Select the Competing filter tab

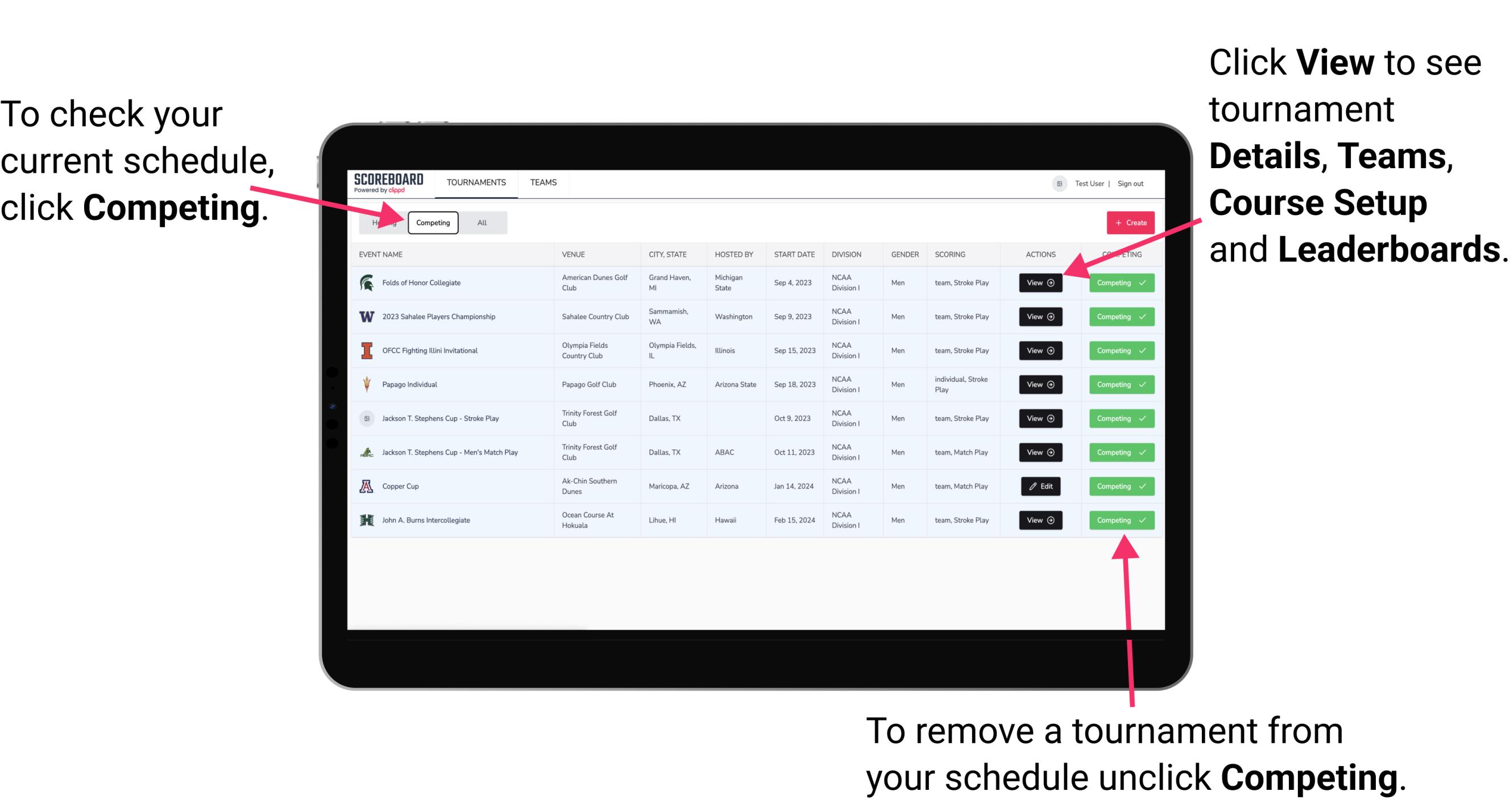(x=431, y=222)
